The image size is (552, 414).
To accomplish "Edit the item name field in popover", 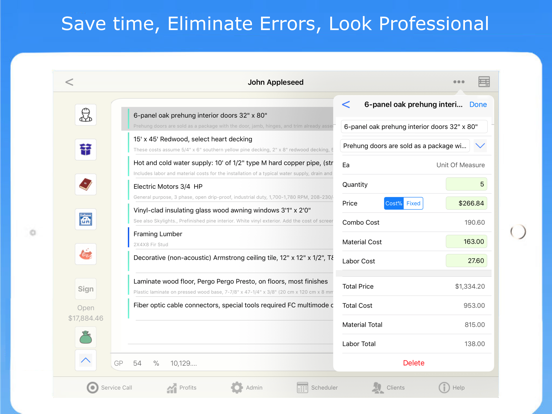I will click(414, 127).
